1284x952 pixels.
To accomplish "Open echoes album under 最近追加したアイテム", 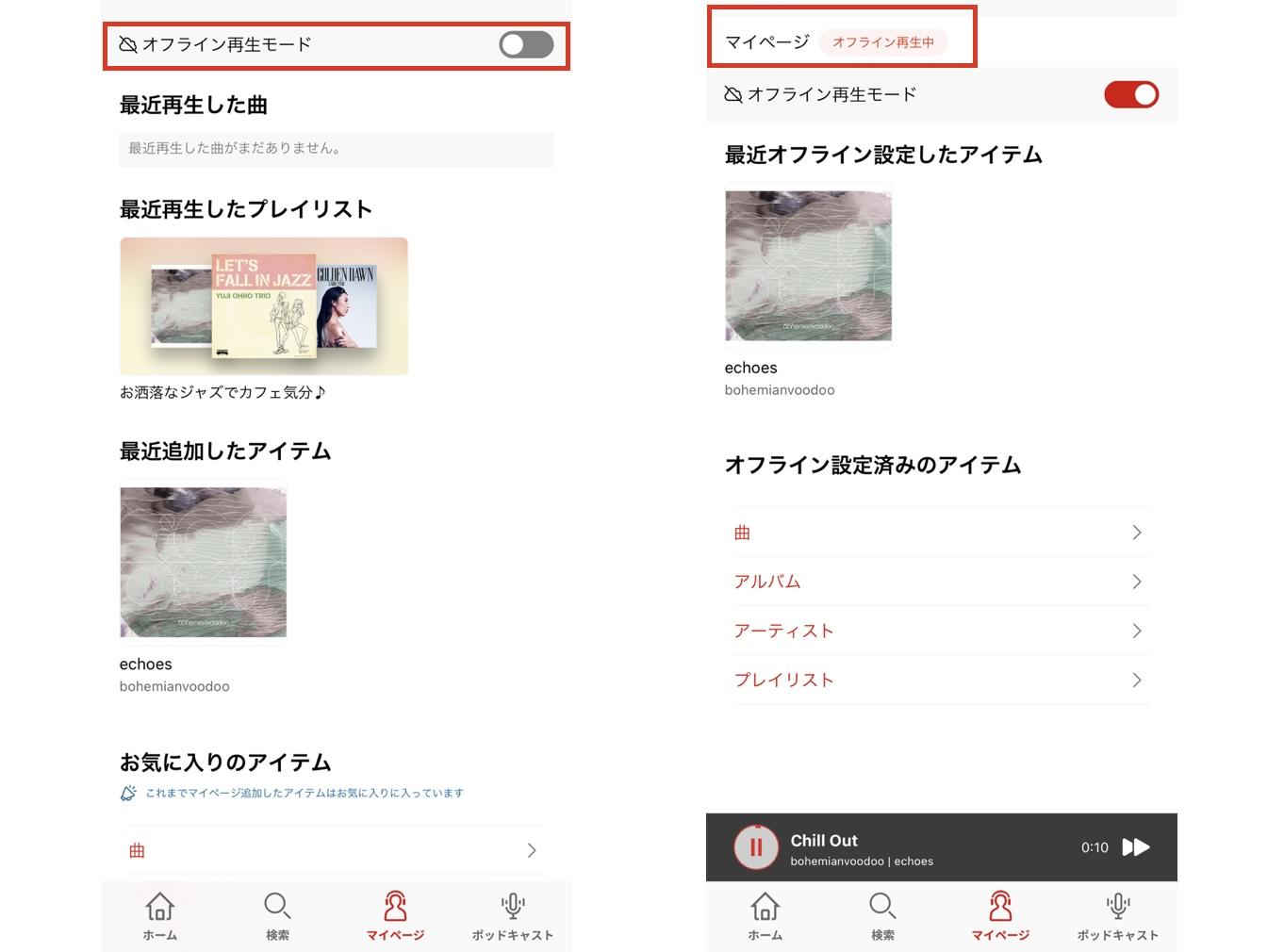I will (x=203, y=559).
